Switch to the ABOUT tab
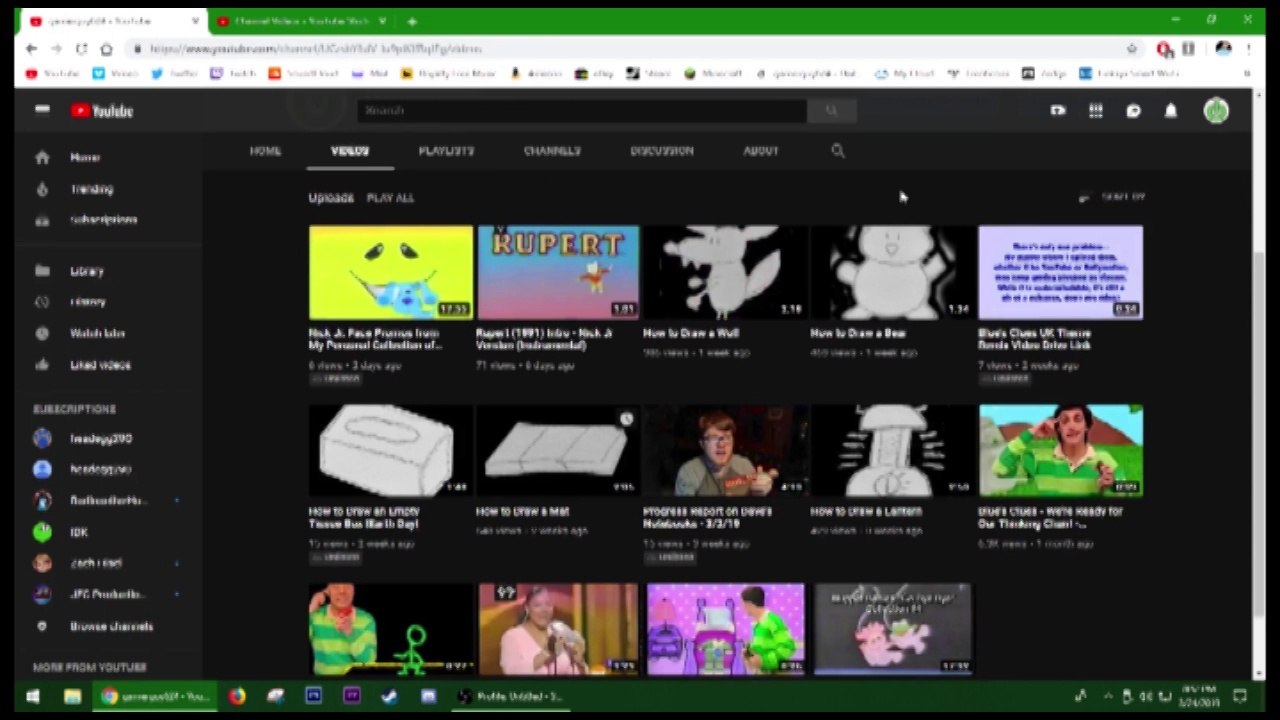 pos(760,151)
